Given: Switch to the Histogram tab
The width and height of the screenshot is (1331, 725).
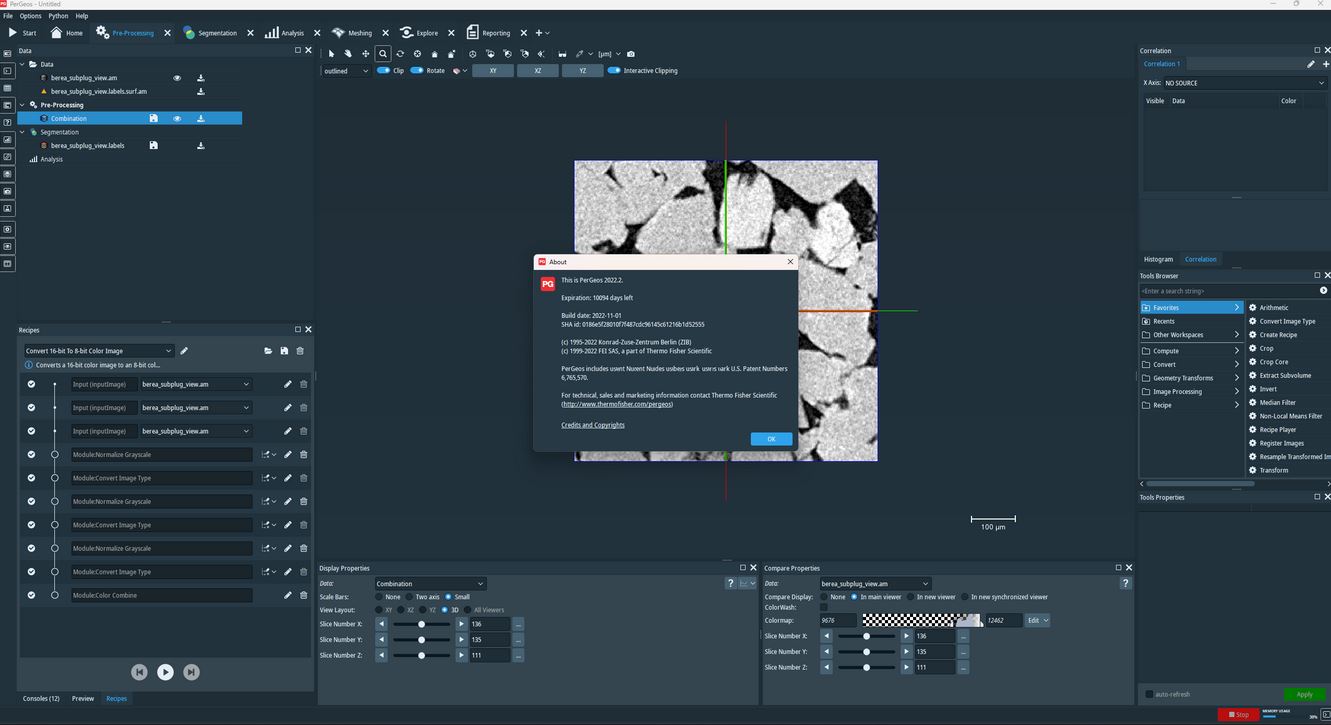Looking at the screenshot, I should click(1158, 259).
